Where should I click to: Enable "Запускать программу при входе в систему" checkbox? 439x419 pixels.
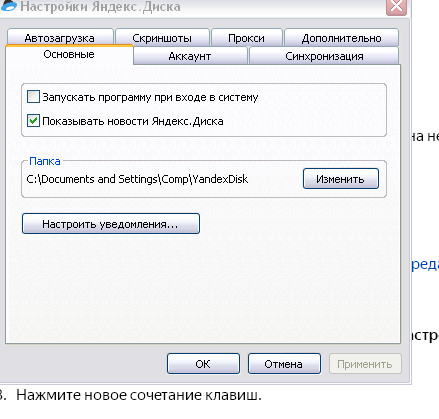pyautogui.click(x=33, y=97)
